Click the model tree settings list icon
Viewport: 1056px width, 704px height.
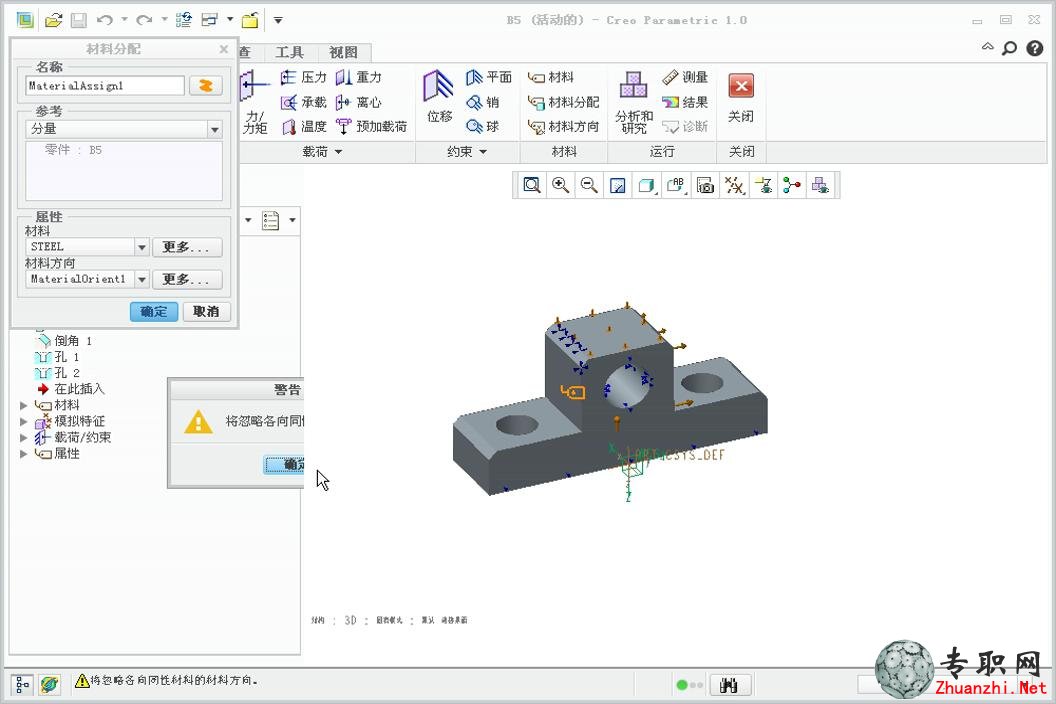point(271,220)
